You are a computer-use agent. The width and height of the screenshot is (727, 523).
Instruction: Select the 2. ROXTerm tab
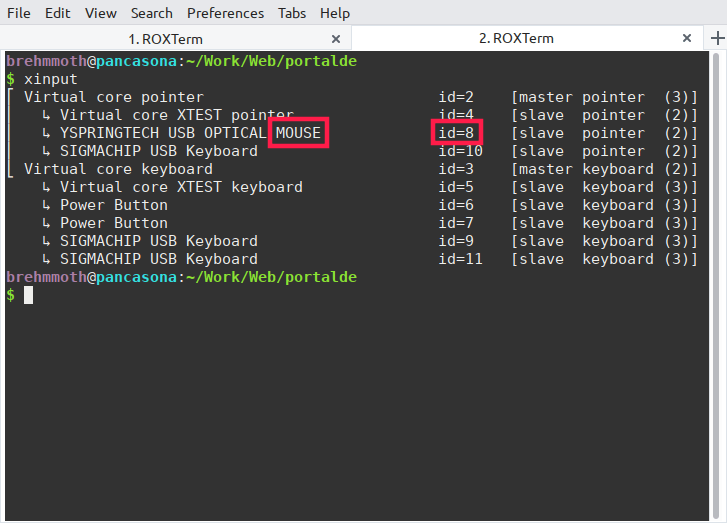(x=516, y=38)
